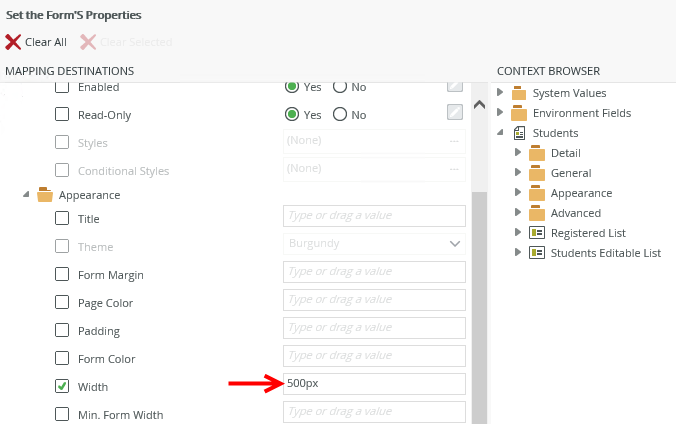This screenshot has width=676, height=424.
Task: Uncheck the Width property checkbox
Action: coord(62,386)
